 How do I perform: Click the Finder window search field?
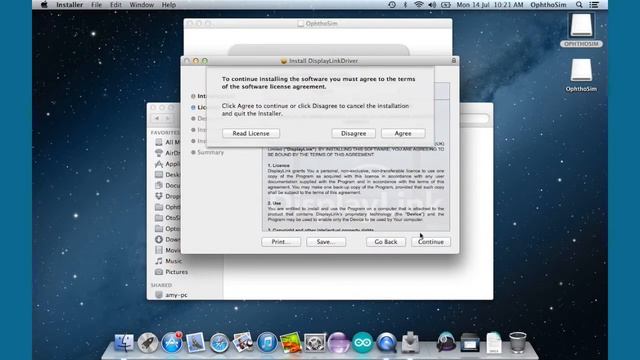(474, 118)
